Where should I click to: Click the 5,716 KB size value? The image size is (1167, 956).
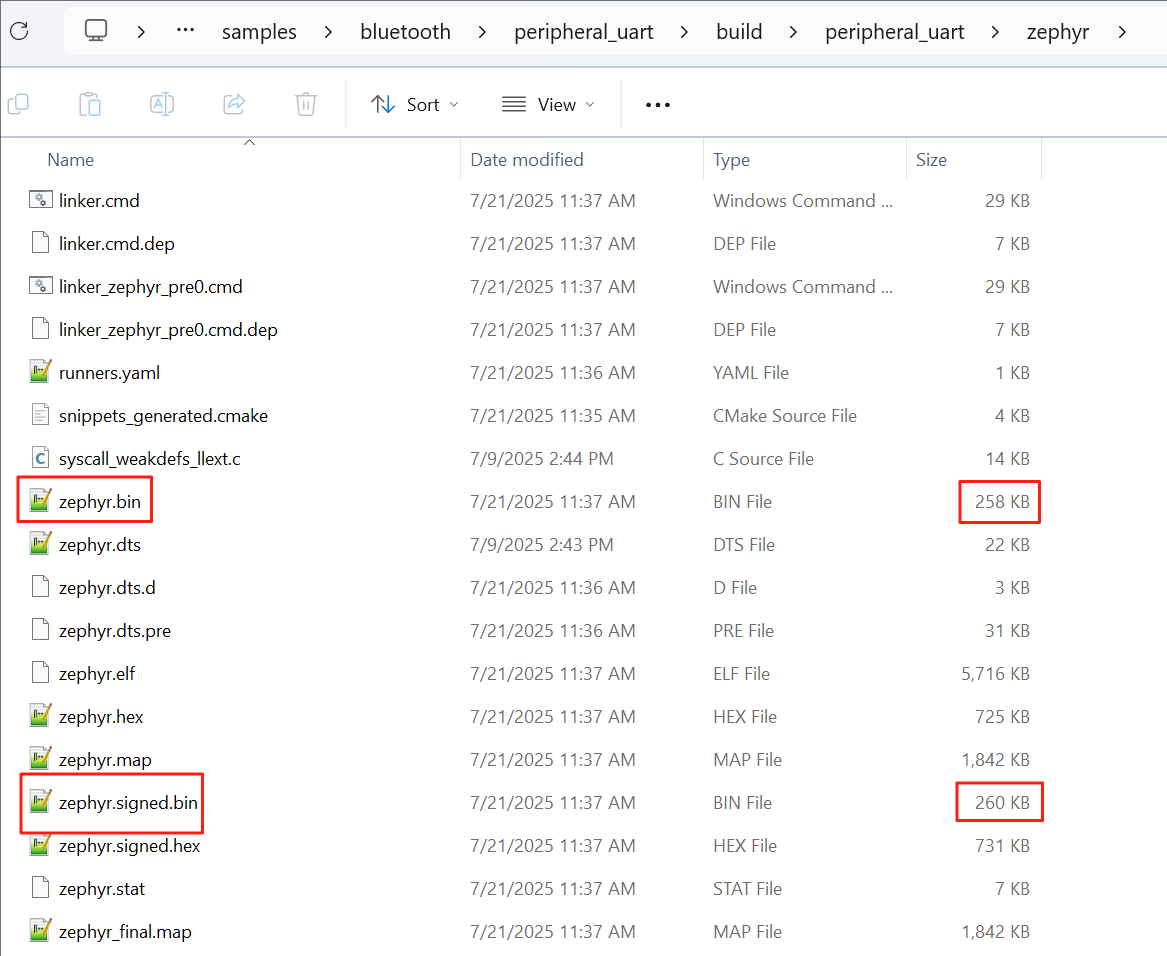[995, 673]
